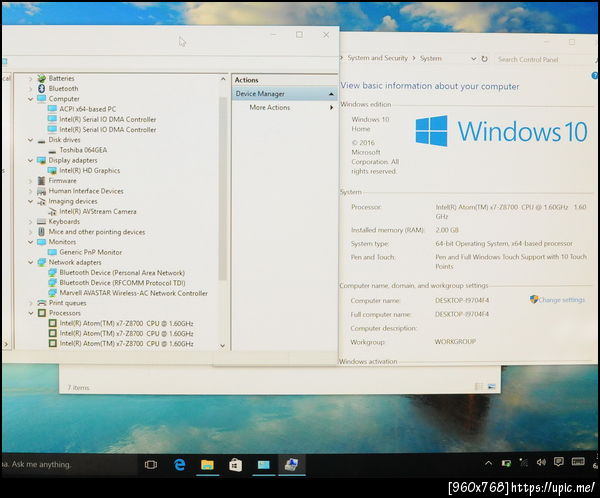The height and width of the screenshot is (498, 600).
Task: Click the Generic PnP Monitor icon
Action: tap(52, 252)
